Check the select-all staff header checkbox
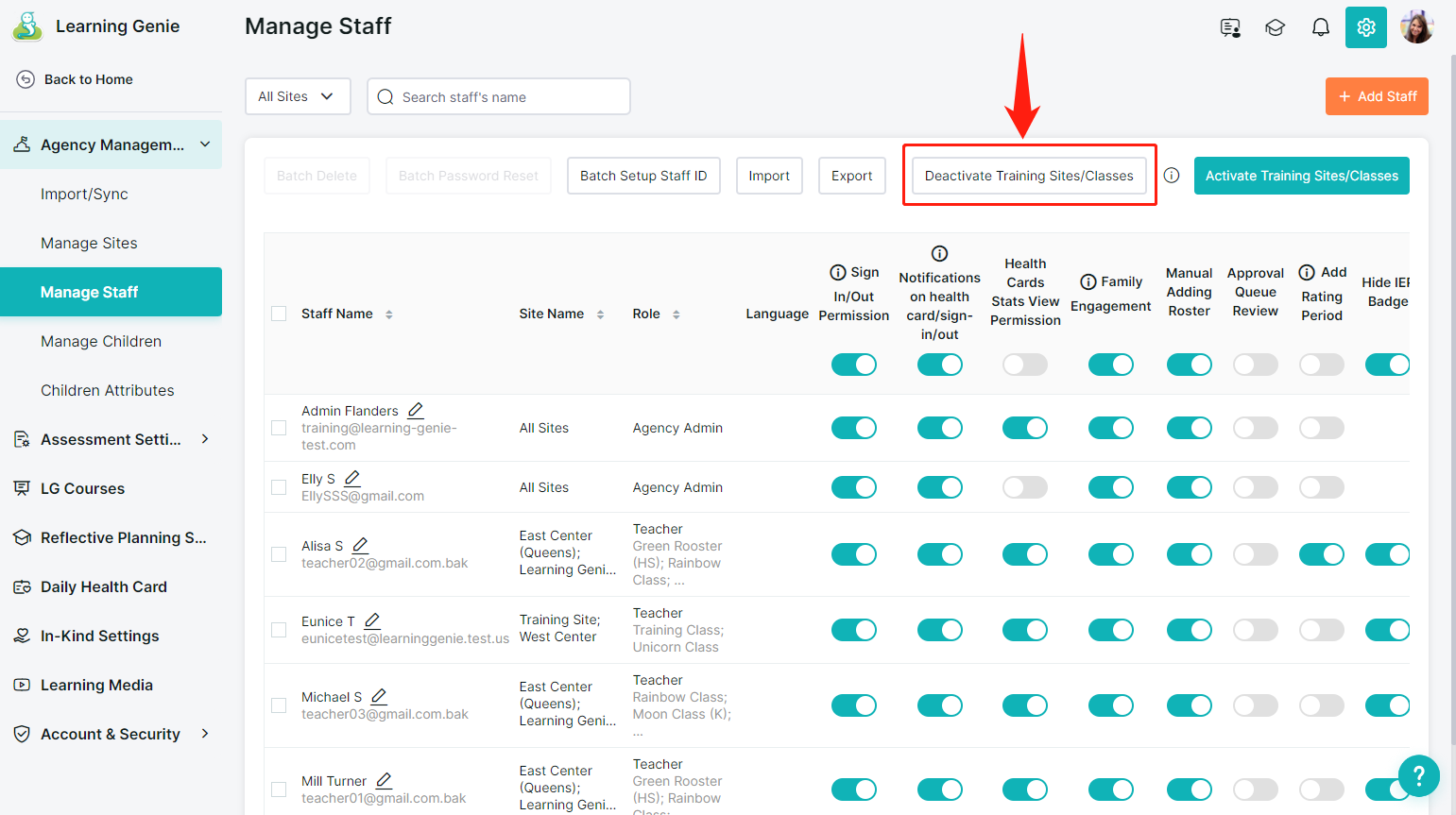1456x815 pixels. click(x=279, y=314)
